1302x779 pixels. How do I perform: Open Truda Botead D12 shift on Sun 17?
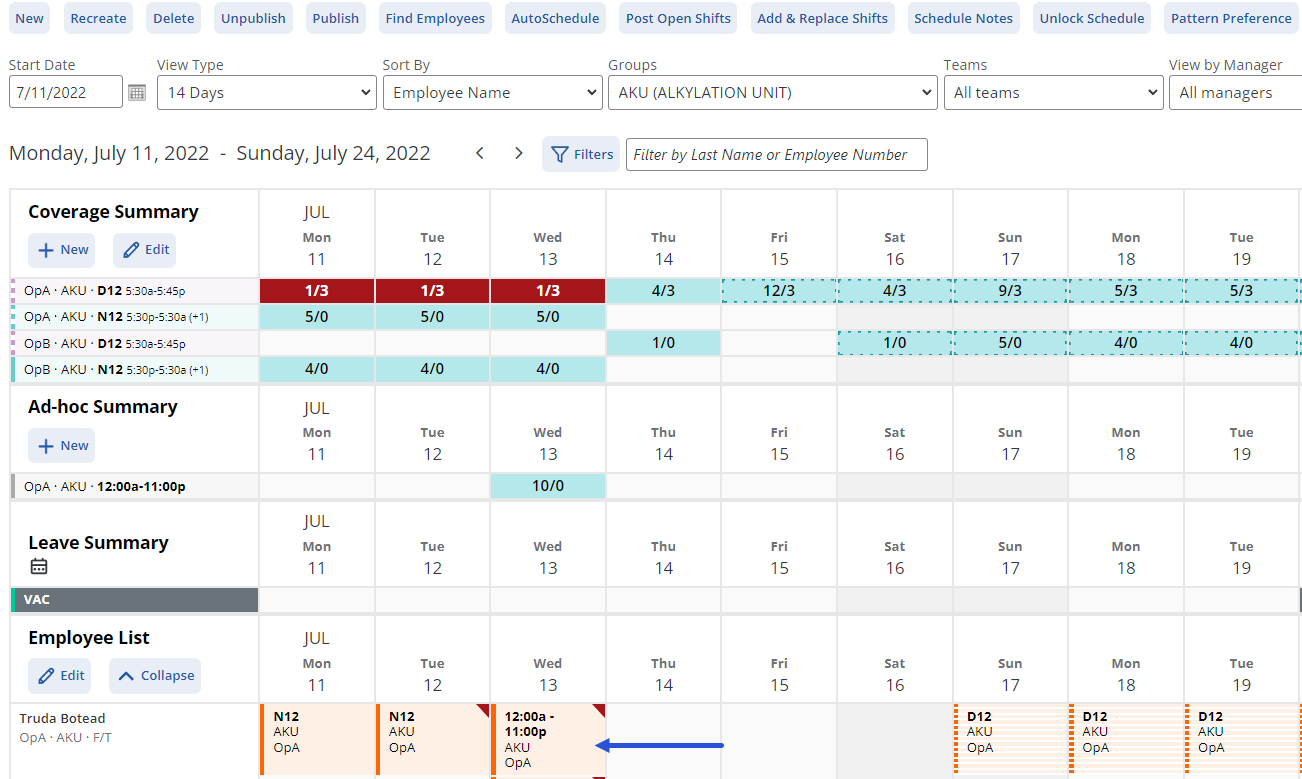click(1010, 739)
